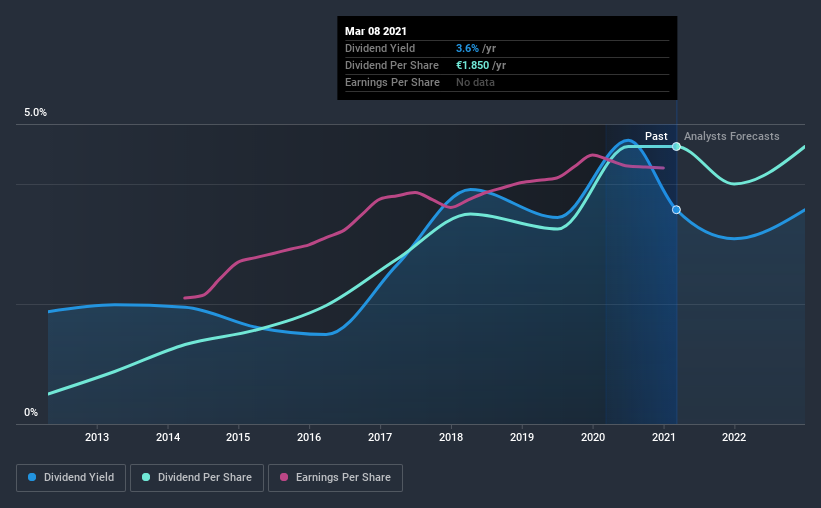Screen dimensions: 821x508
Task: Click the 2018 x-axis year label
Action: 451,437
